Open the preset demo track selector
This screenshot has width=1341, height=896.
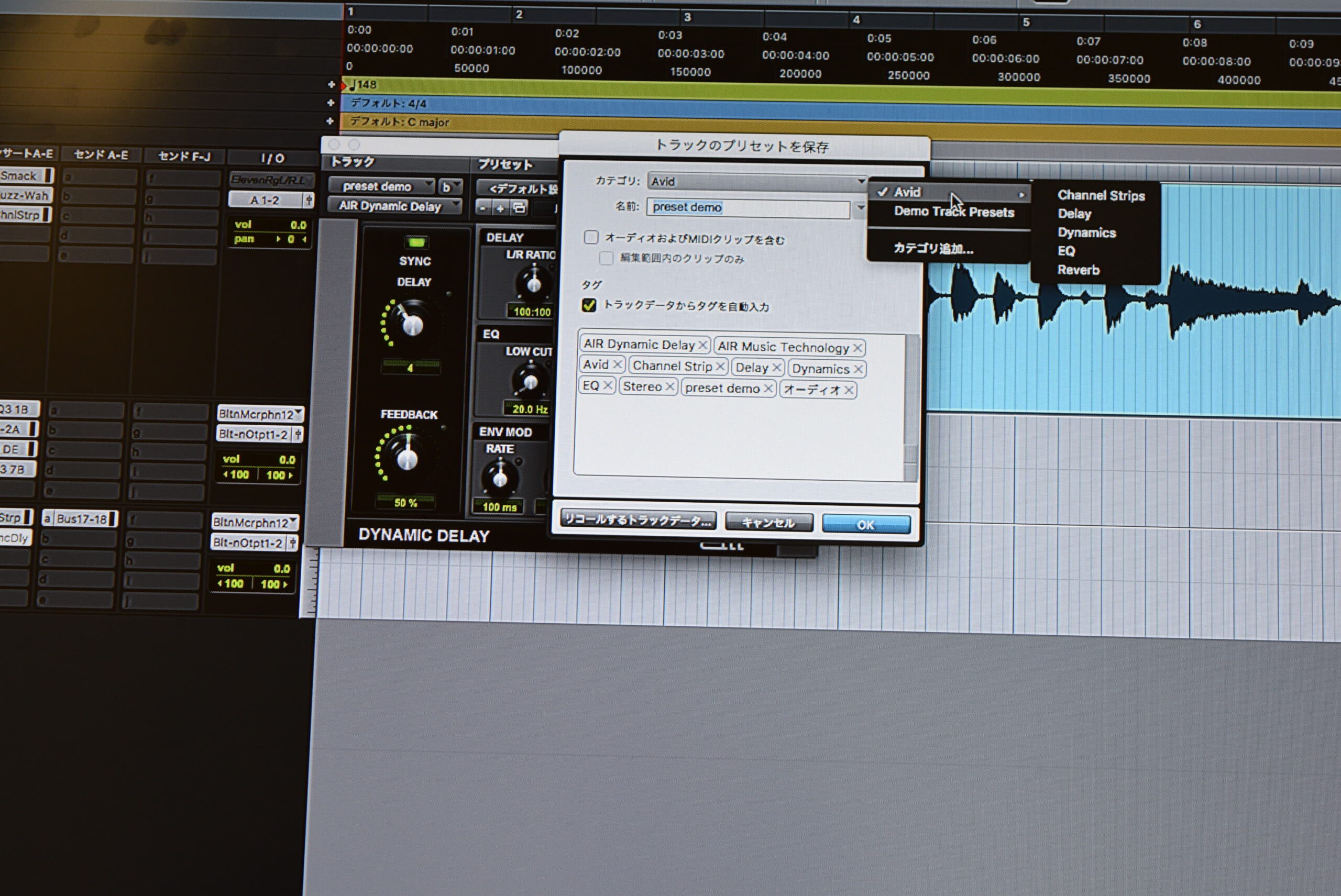tap(381, 186)
